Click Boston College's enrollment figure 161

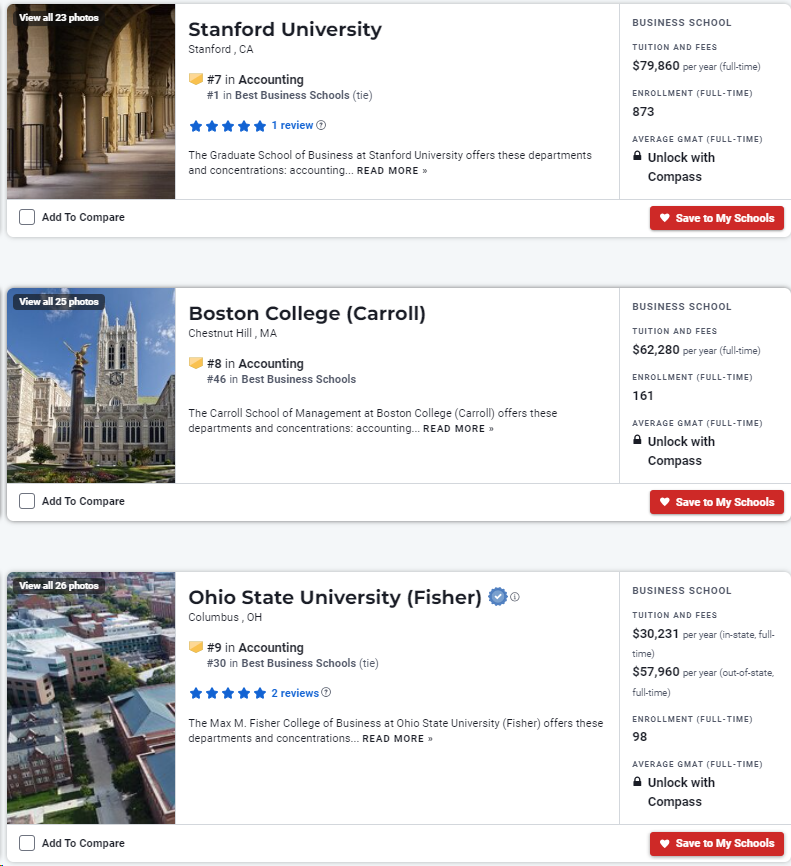[642, 395]
